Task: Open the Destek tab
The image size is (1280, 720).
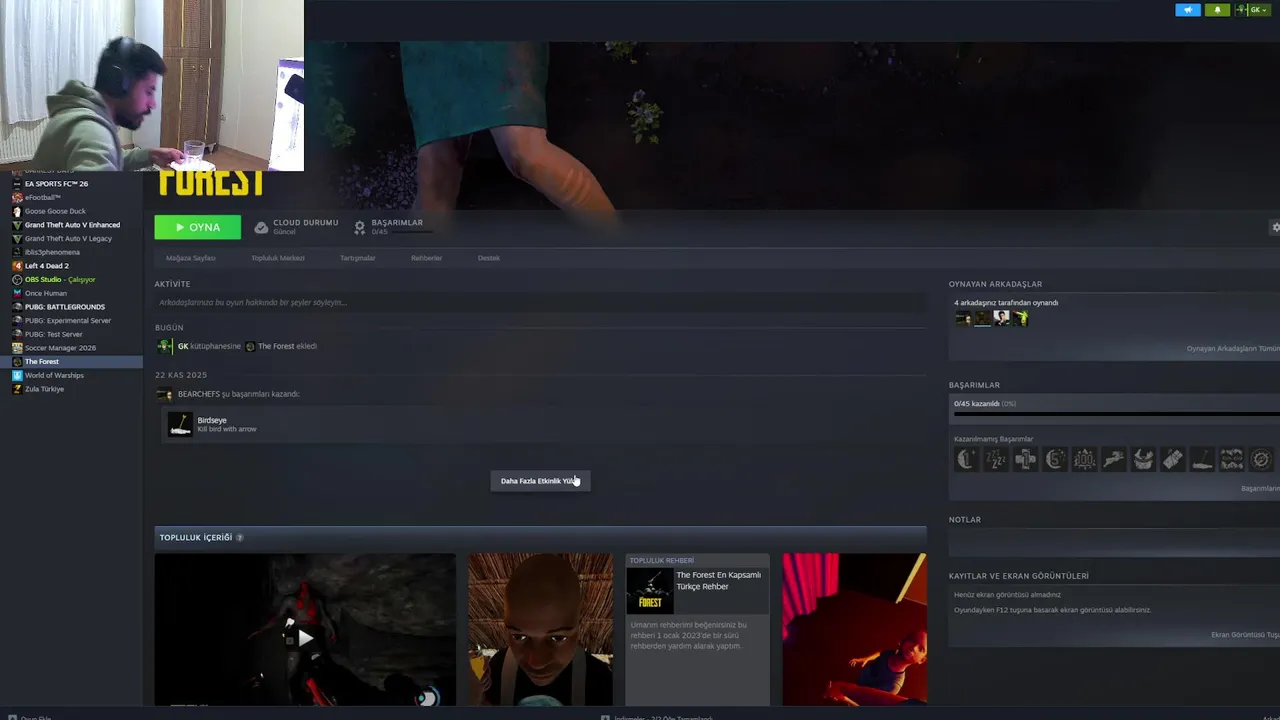Action: tap(489, 258)
